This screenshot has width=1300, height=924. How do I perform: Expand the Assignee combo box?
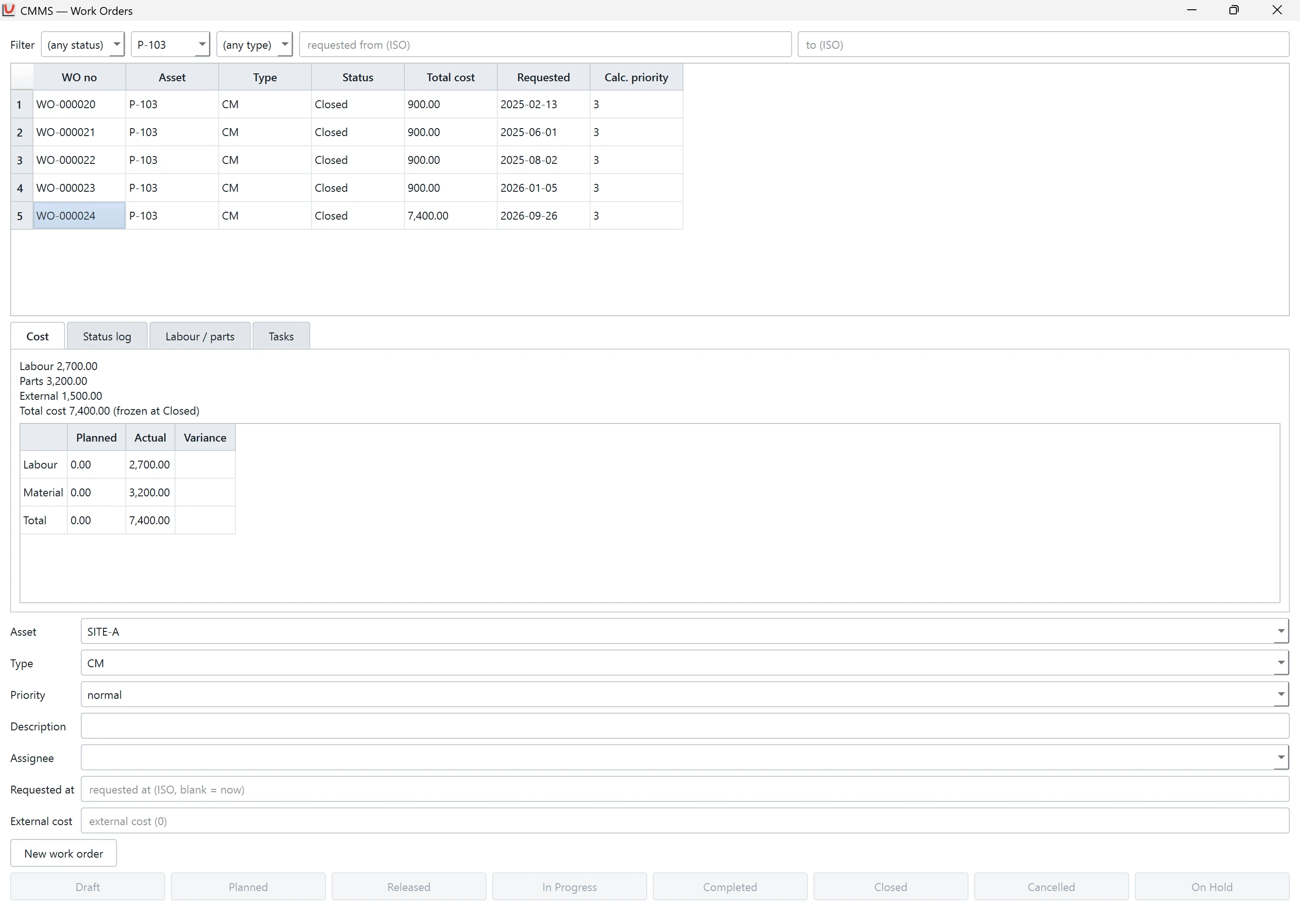point(684,758)
